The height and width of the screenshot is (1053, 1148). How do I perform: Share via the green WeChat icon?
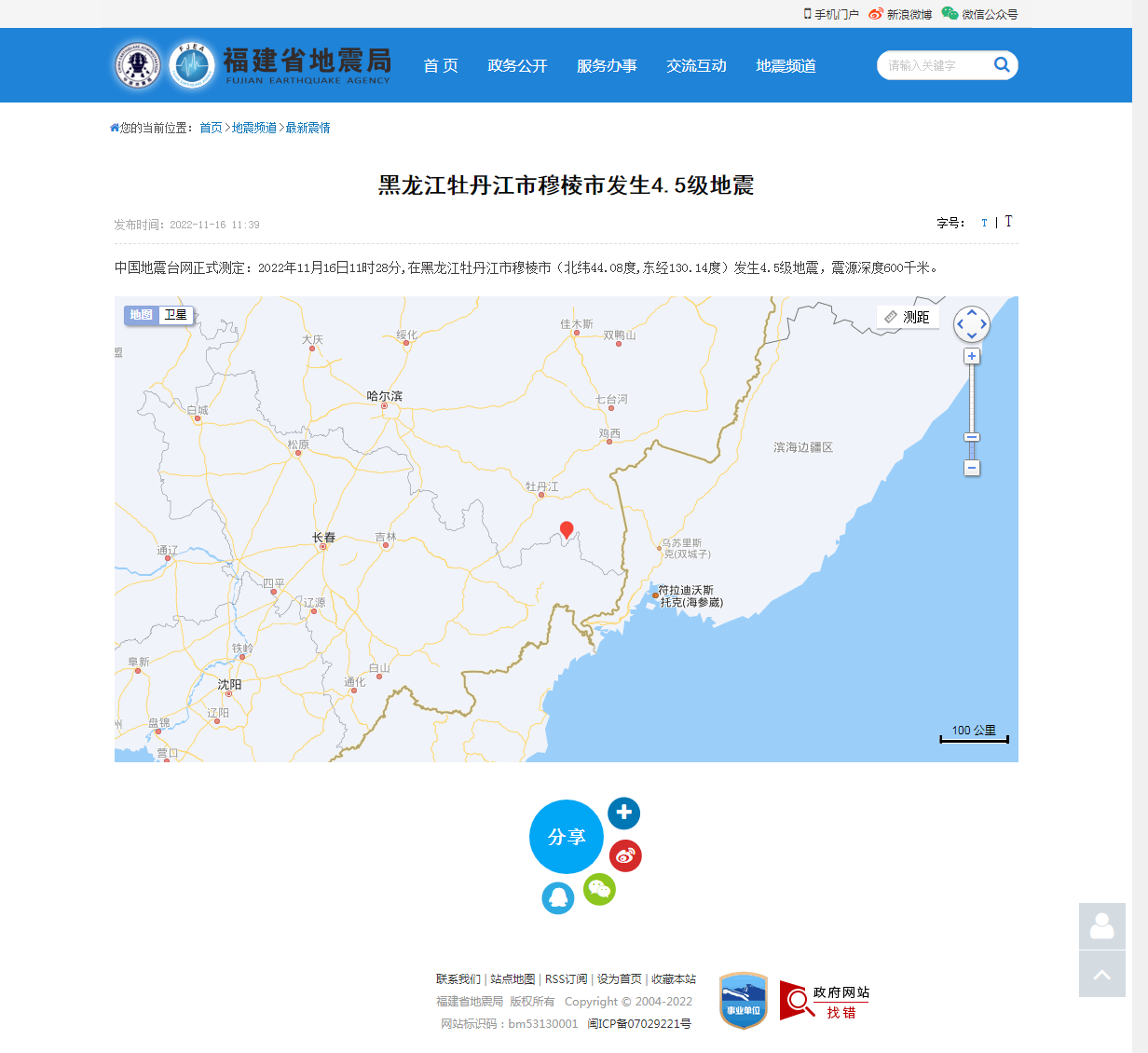599,889
